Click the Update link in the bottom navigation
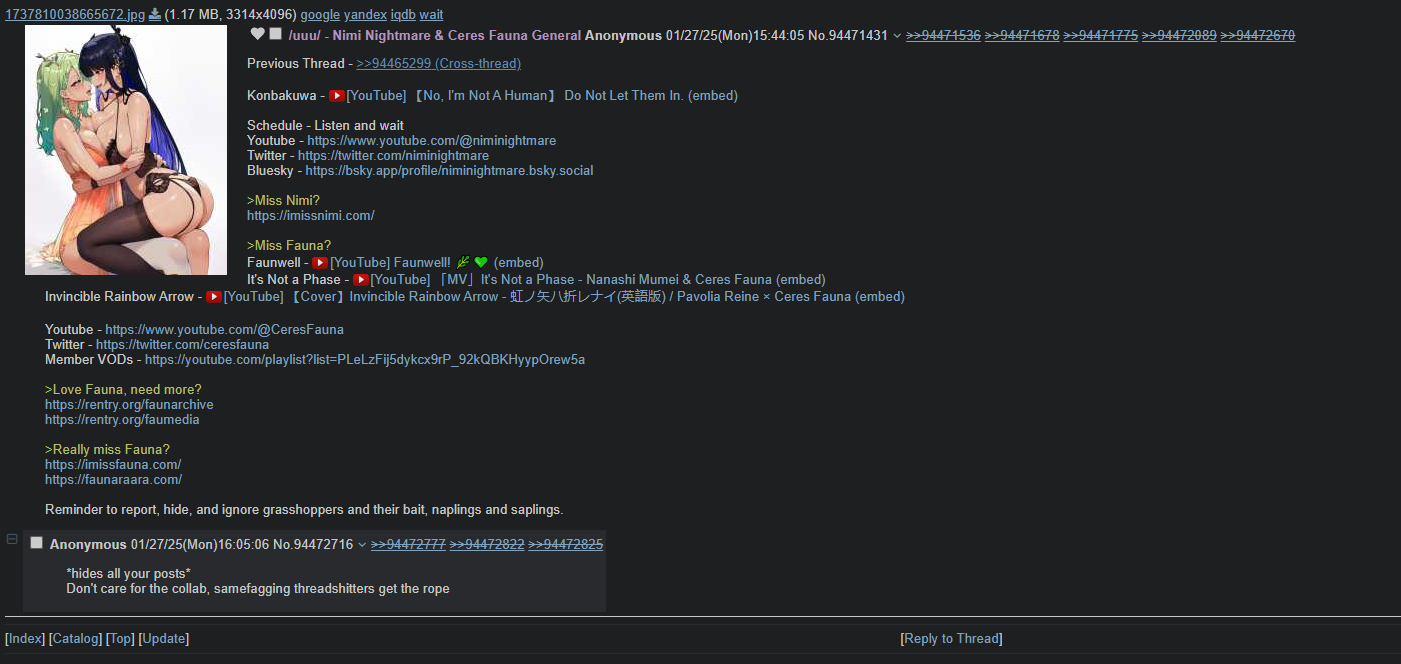 (x=164, y=639)
